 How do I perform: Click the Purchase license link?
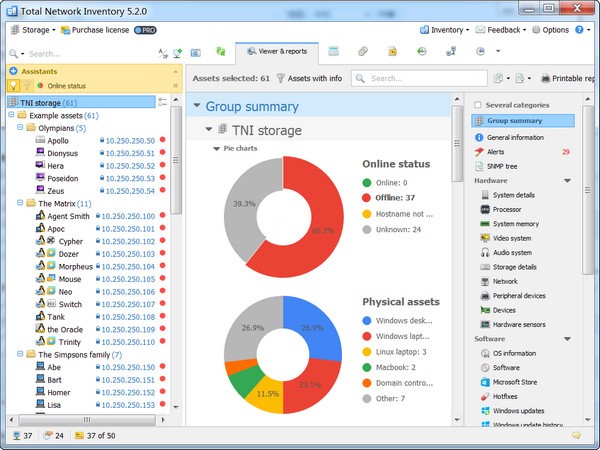99,30
